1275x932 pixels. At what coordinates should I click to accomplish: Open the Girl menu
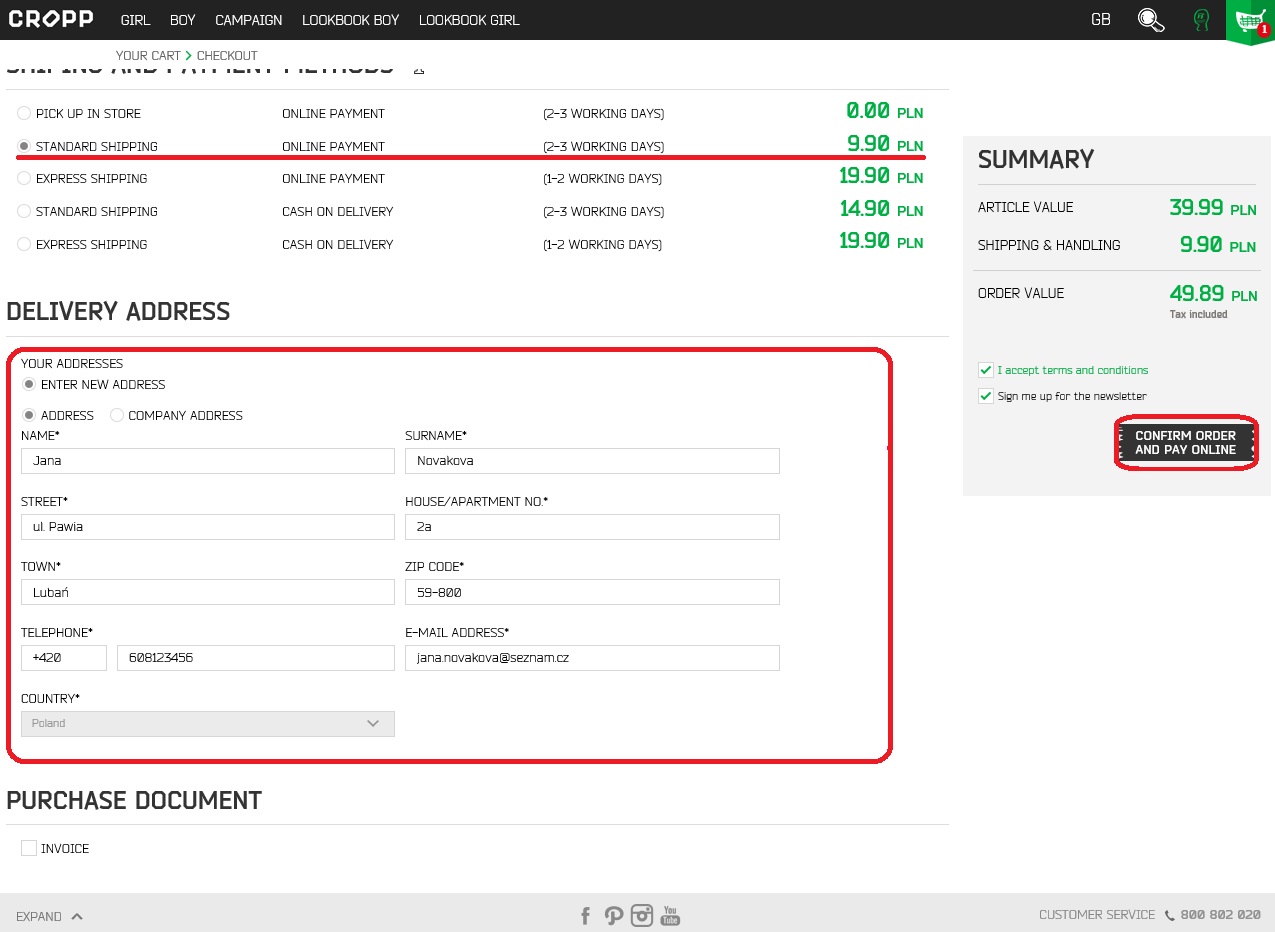(135, 20)
